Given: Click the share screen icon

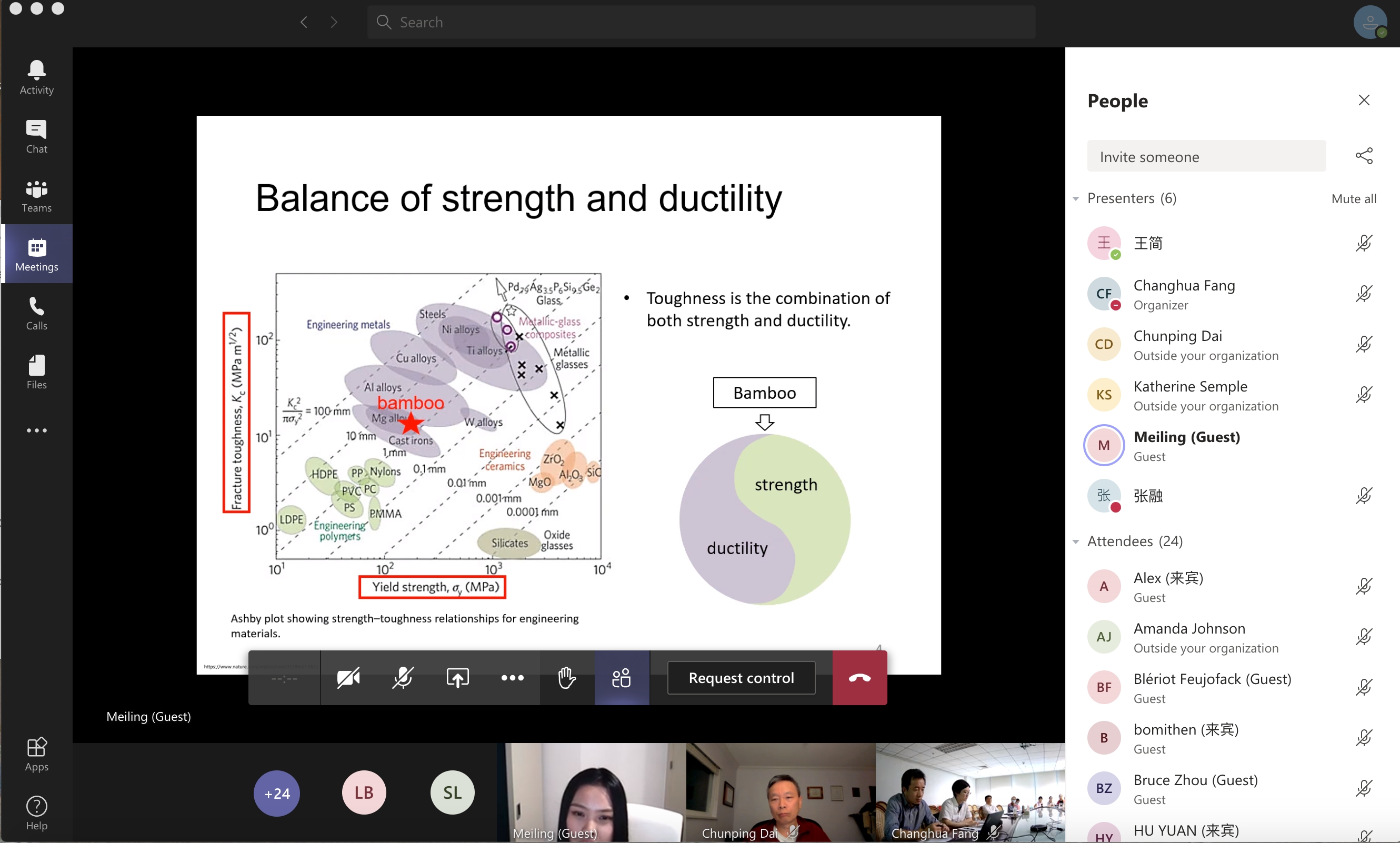Looking at the screenshot, I should [457, 678].
